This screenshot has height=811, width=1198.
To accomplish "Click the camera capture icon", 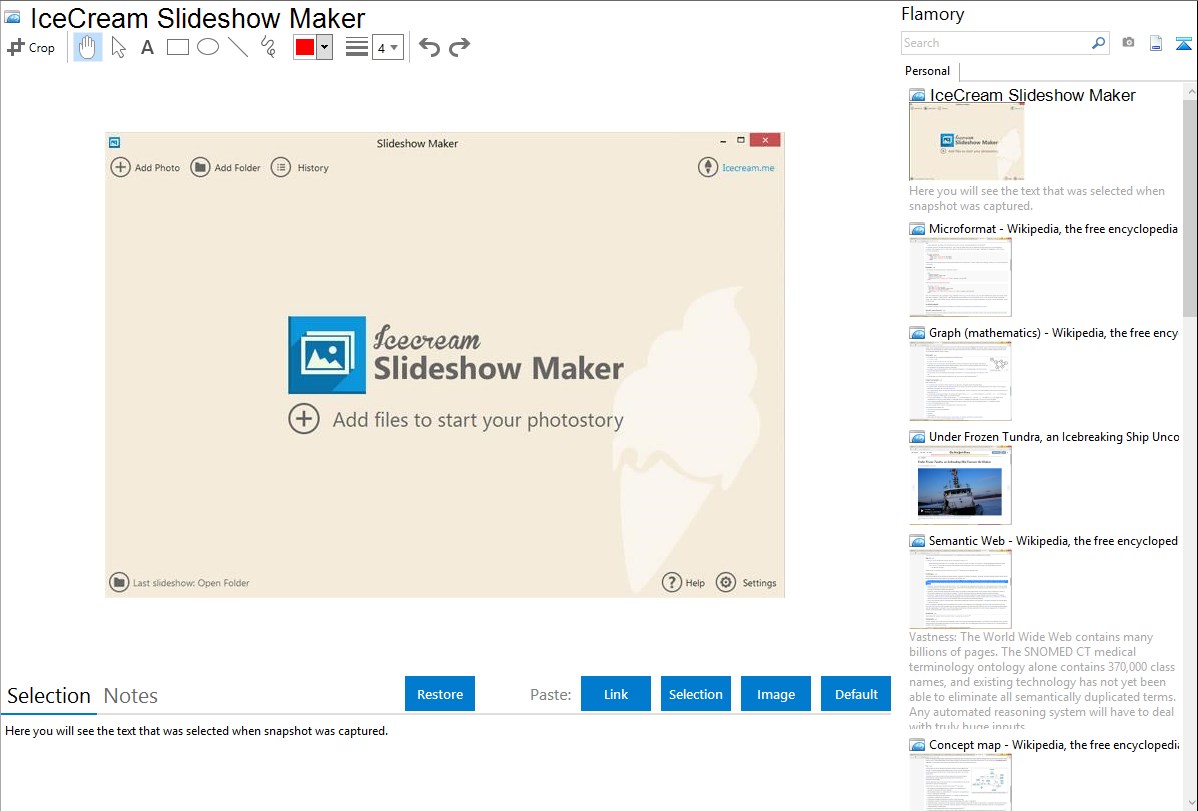I will point(1128,43).
